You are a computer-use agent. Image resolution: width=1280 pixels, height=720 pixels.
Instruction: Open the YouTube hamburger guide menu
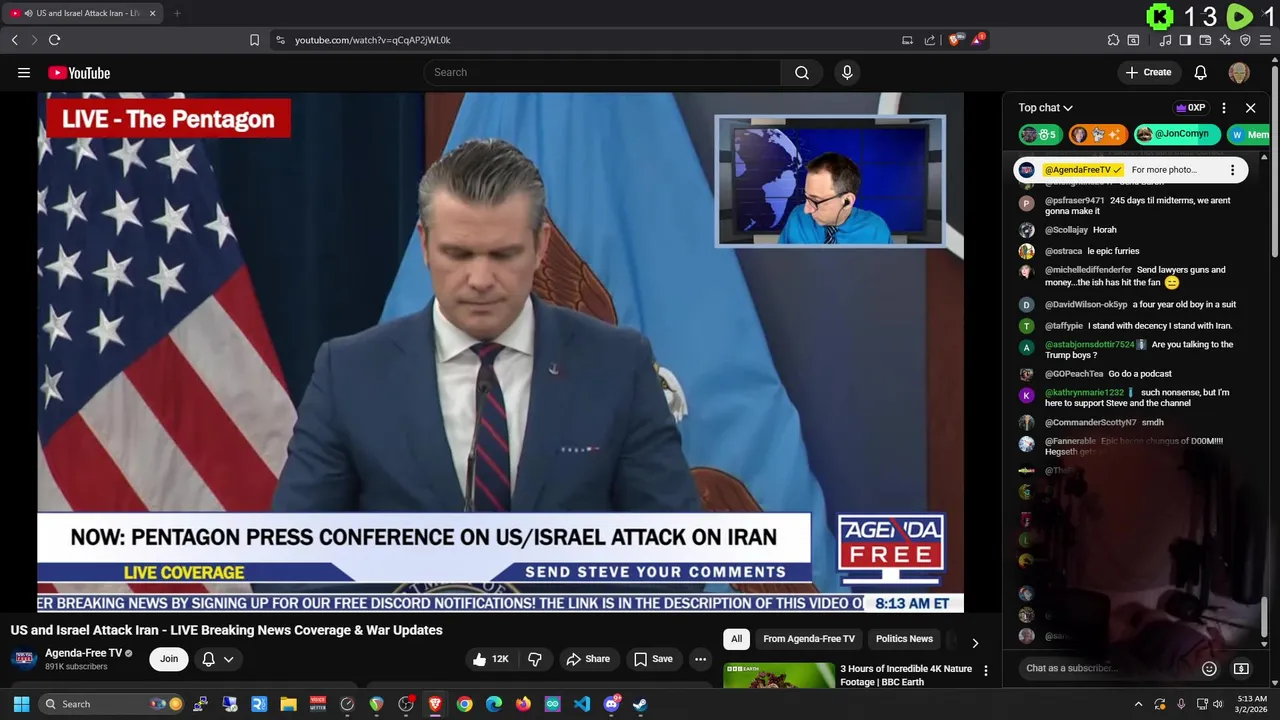24,73
